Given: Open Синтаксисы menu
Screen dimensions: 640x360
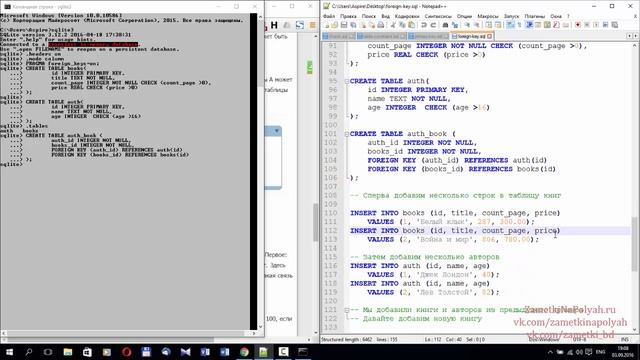Looking at the screenshot, I should point(438,16).
